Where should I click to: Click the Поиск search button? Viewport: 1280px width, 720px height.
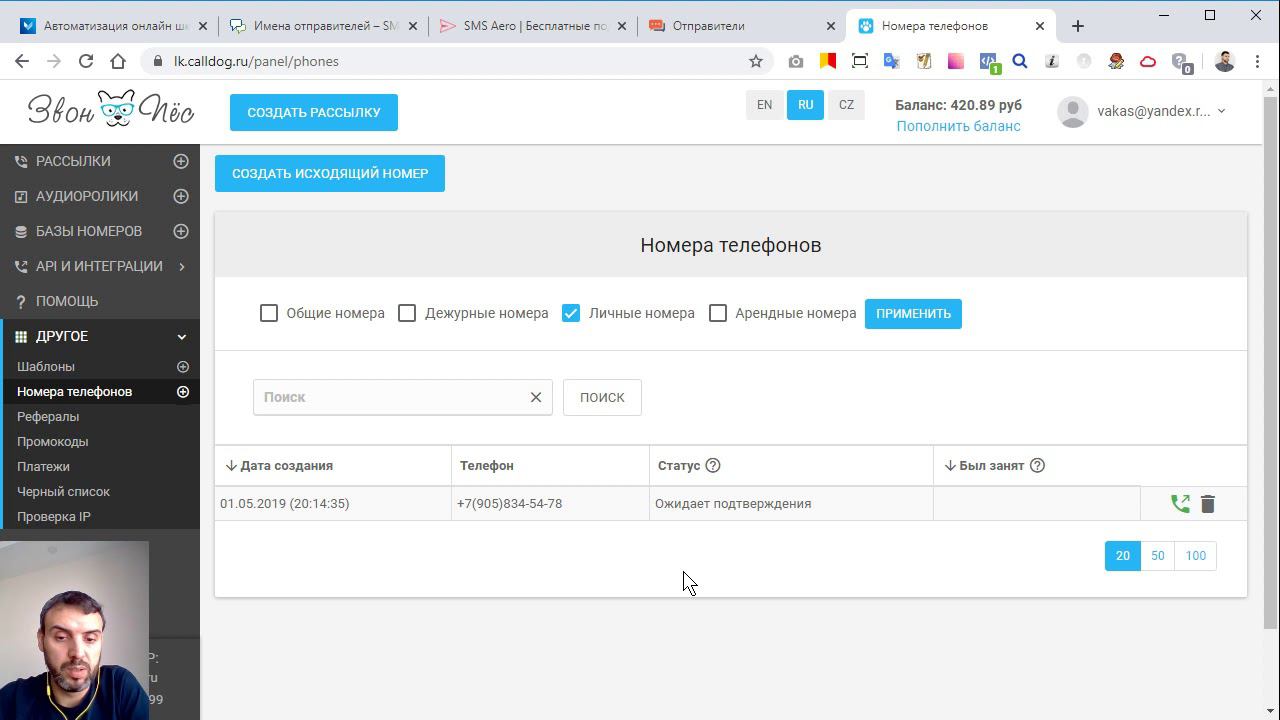point(602,397)
